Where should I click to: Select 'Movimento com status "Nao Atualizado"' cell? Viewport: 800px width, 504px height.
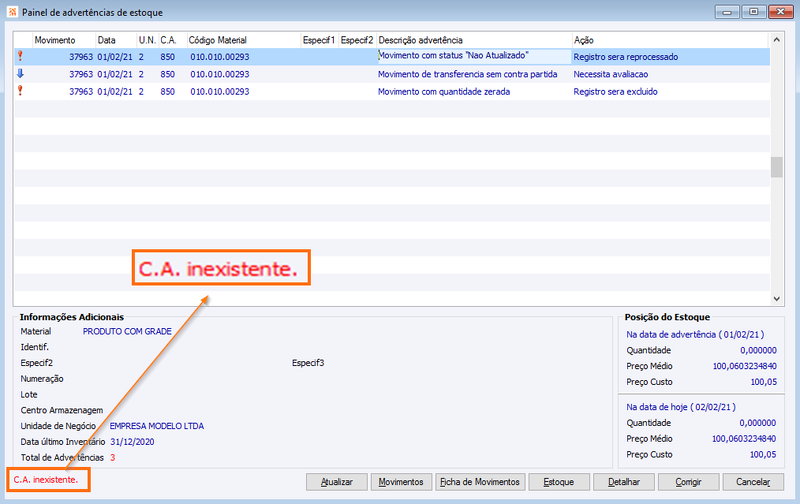[474, 56]
